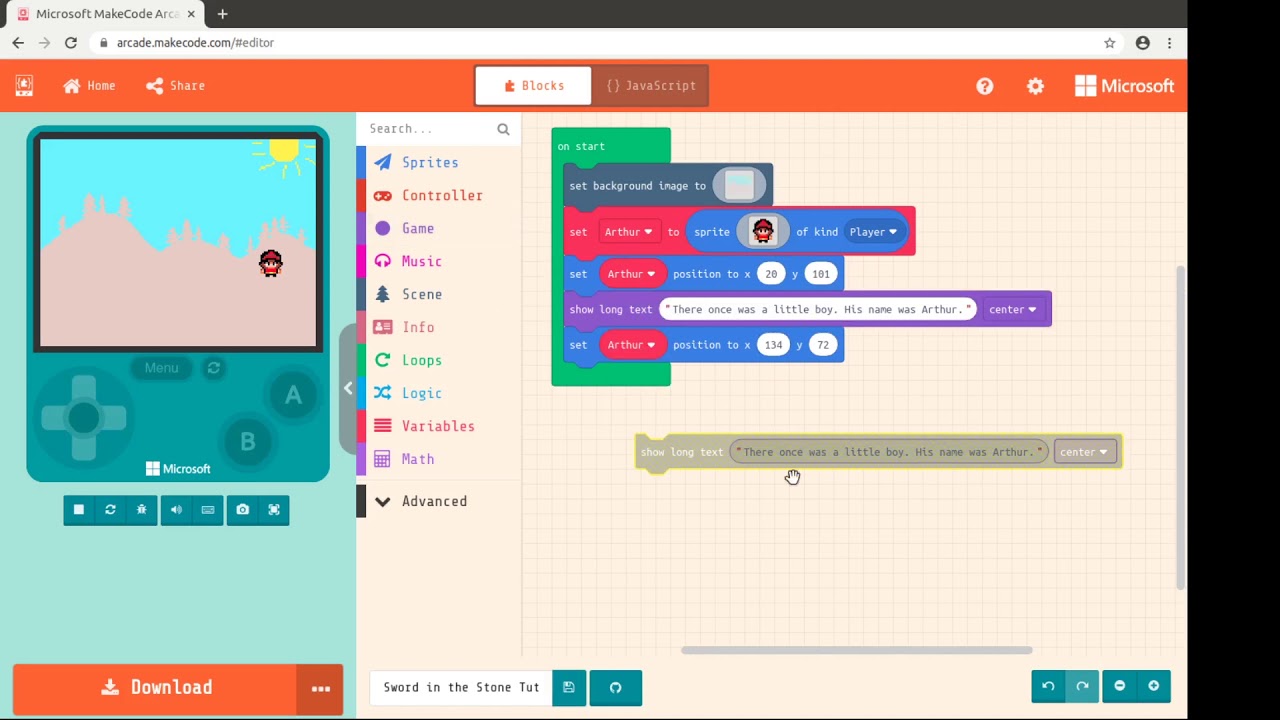Expand the Advanced toolbox section

[x=439, y=501]
